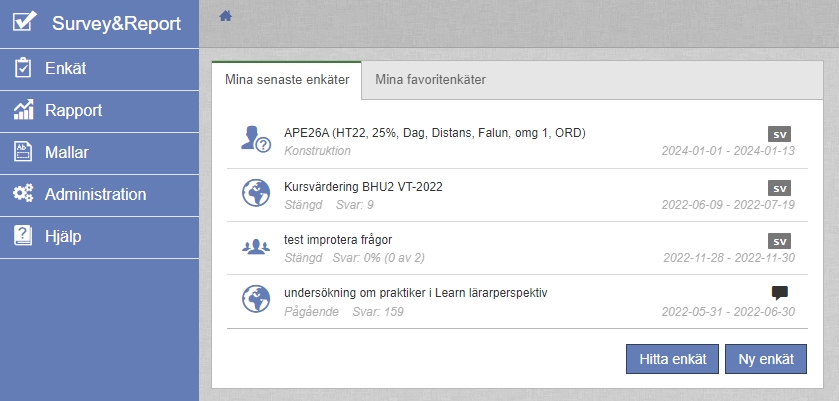The width and height of the screenshot is (839, 401).
Task: Click the globe icon beside Kursvärdering BHU2
Action: pyautogui.click(x=256, y=193)
